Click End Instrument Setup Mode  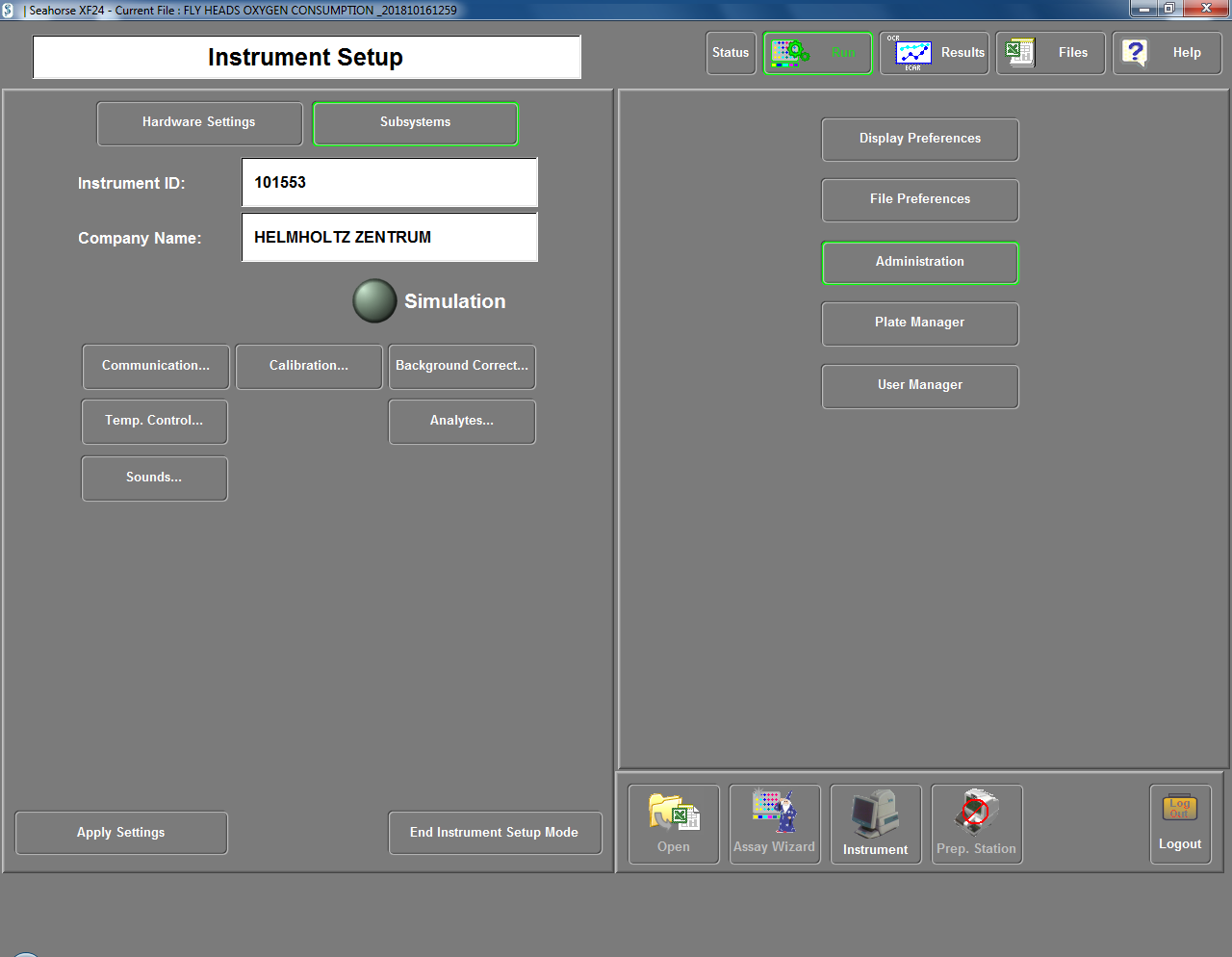click(x=495, y=833)
